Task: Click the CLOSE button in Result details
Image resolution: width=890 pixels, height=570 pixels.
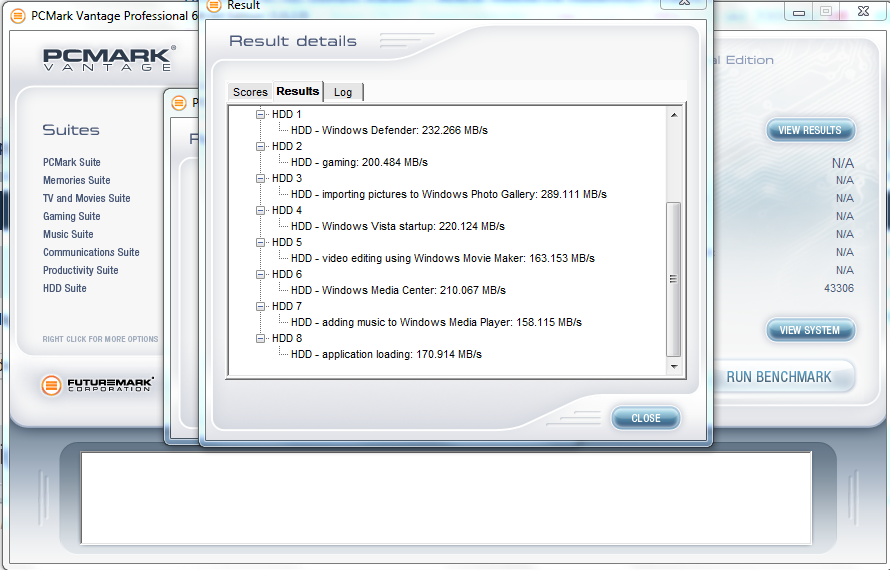Action: pos(646,418)
